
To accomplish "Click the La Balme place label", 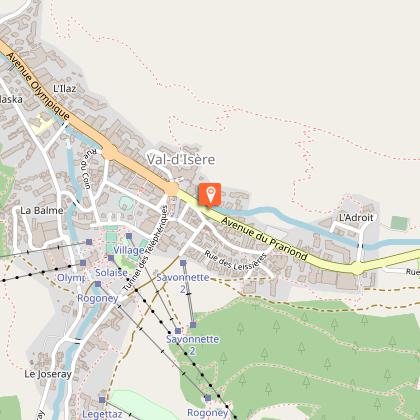I will click(x=42, y=211).
